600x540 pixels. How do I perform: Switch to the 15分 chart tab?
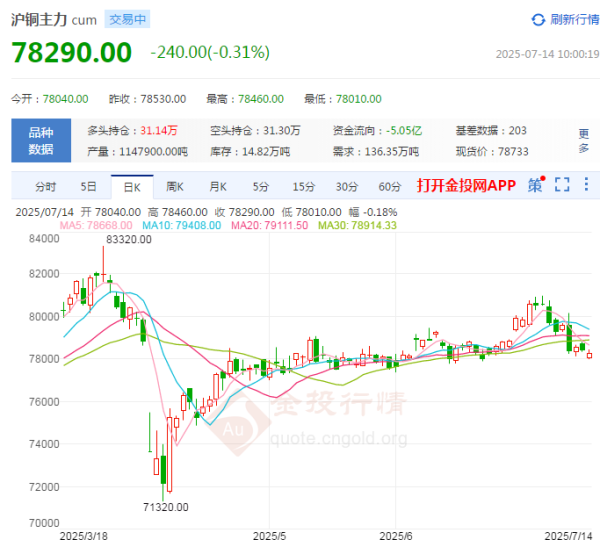[304, 187]
